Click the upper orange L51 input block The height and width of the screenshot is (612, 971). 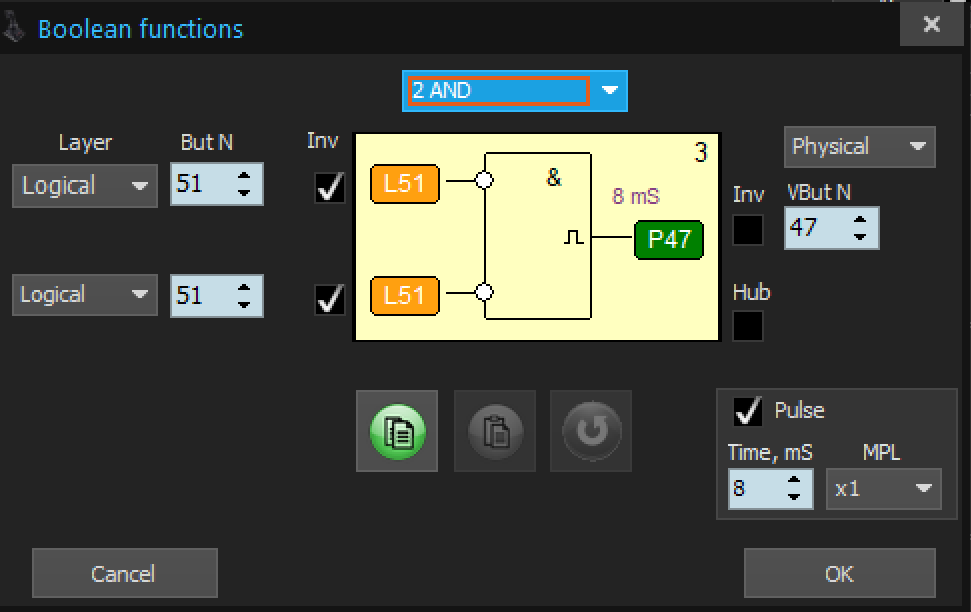[x=404, y=184]
